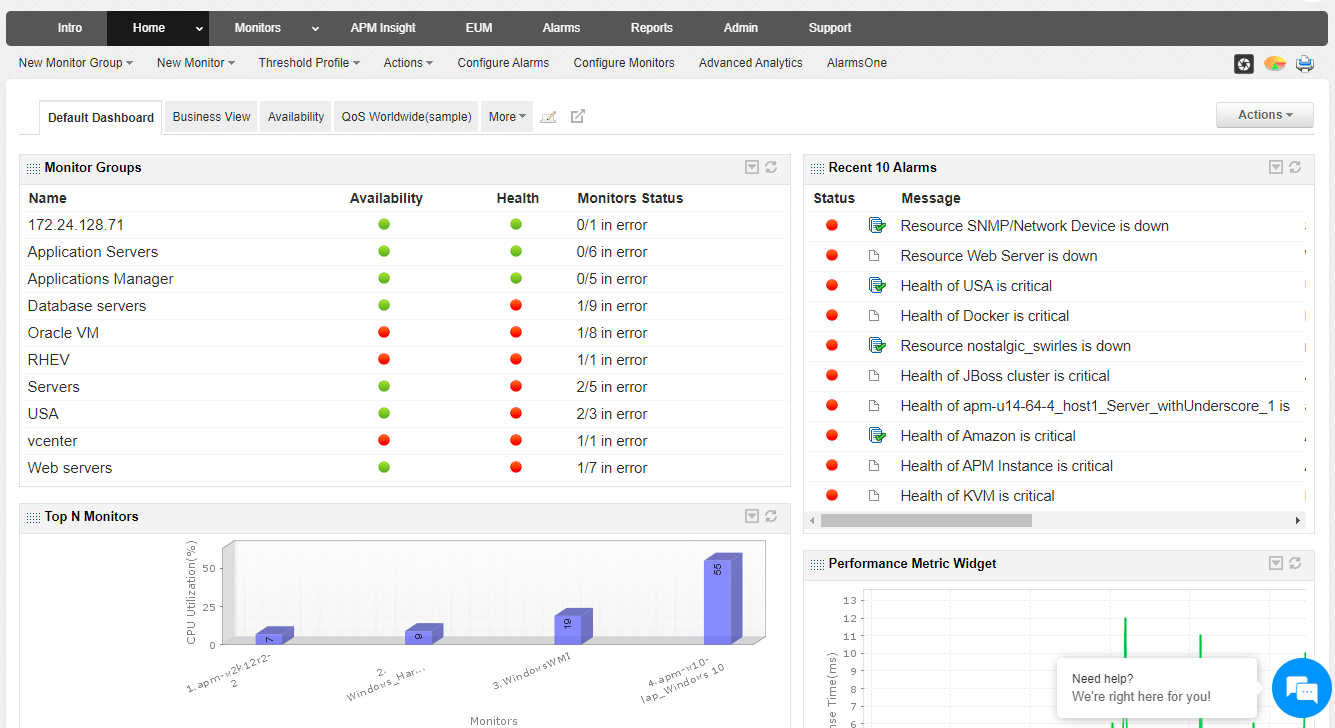Screen dimensions: 1335x728
Task: Click the printer icon in the toolbar
Action: click(1304, 63)
